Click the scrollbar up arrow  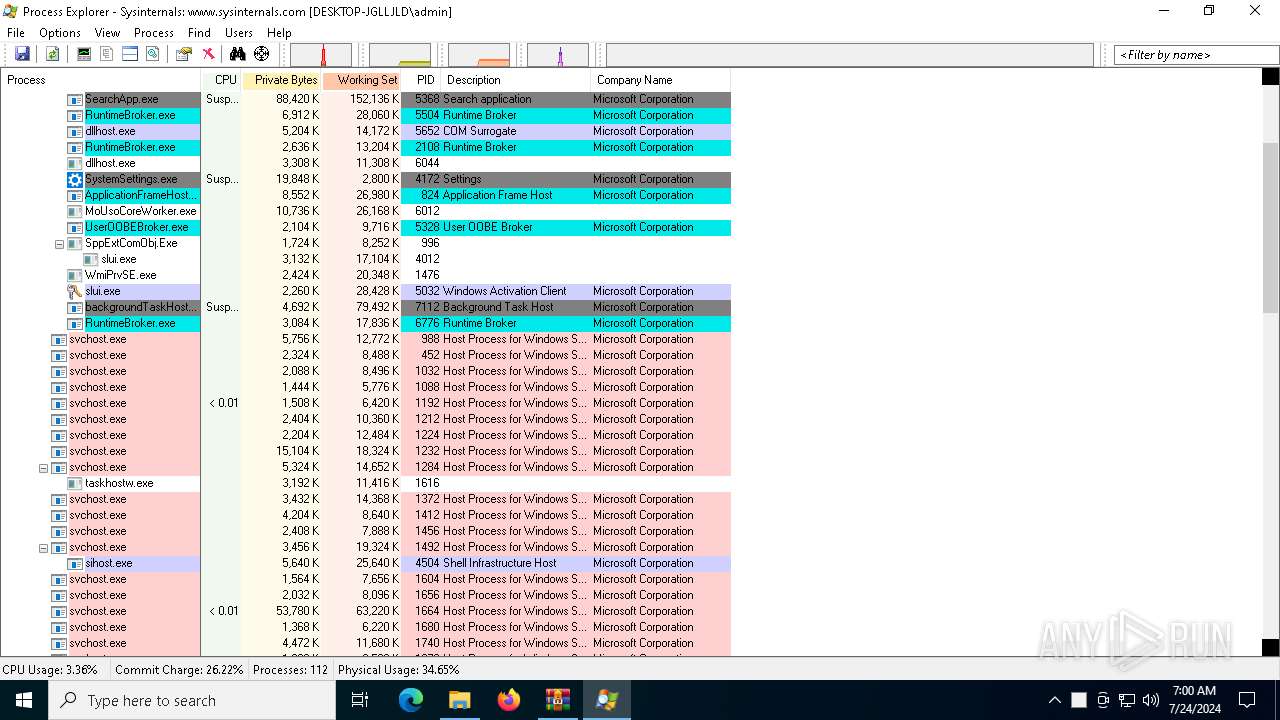pyautogui.click(x=1270, y=77)
